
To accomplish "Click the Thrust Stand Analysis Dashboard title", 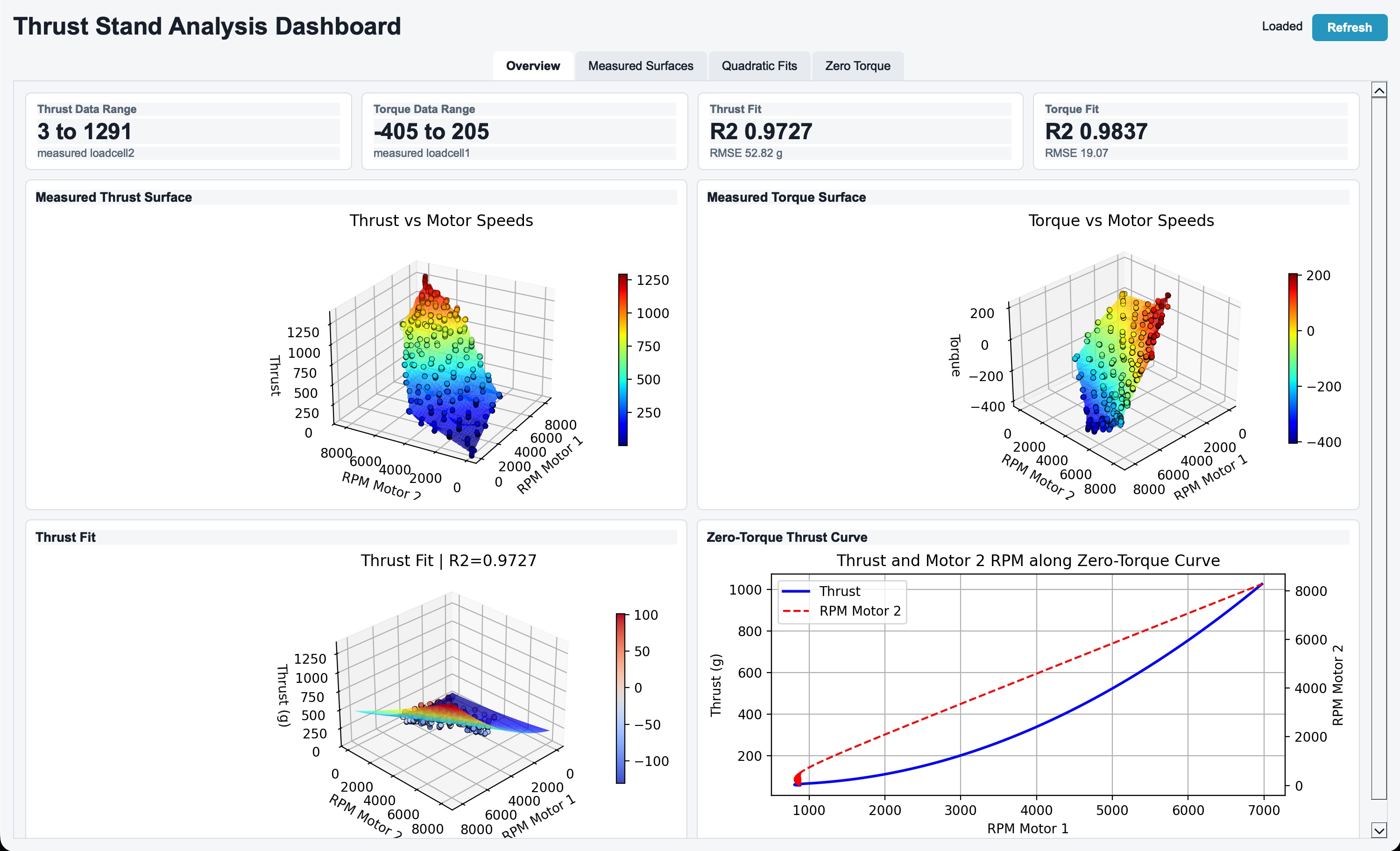I will (207, 26).
